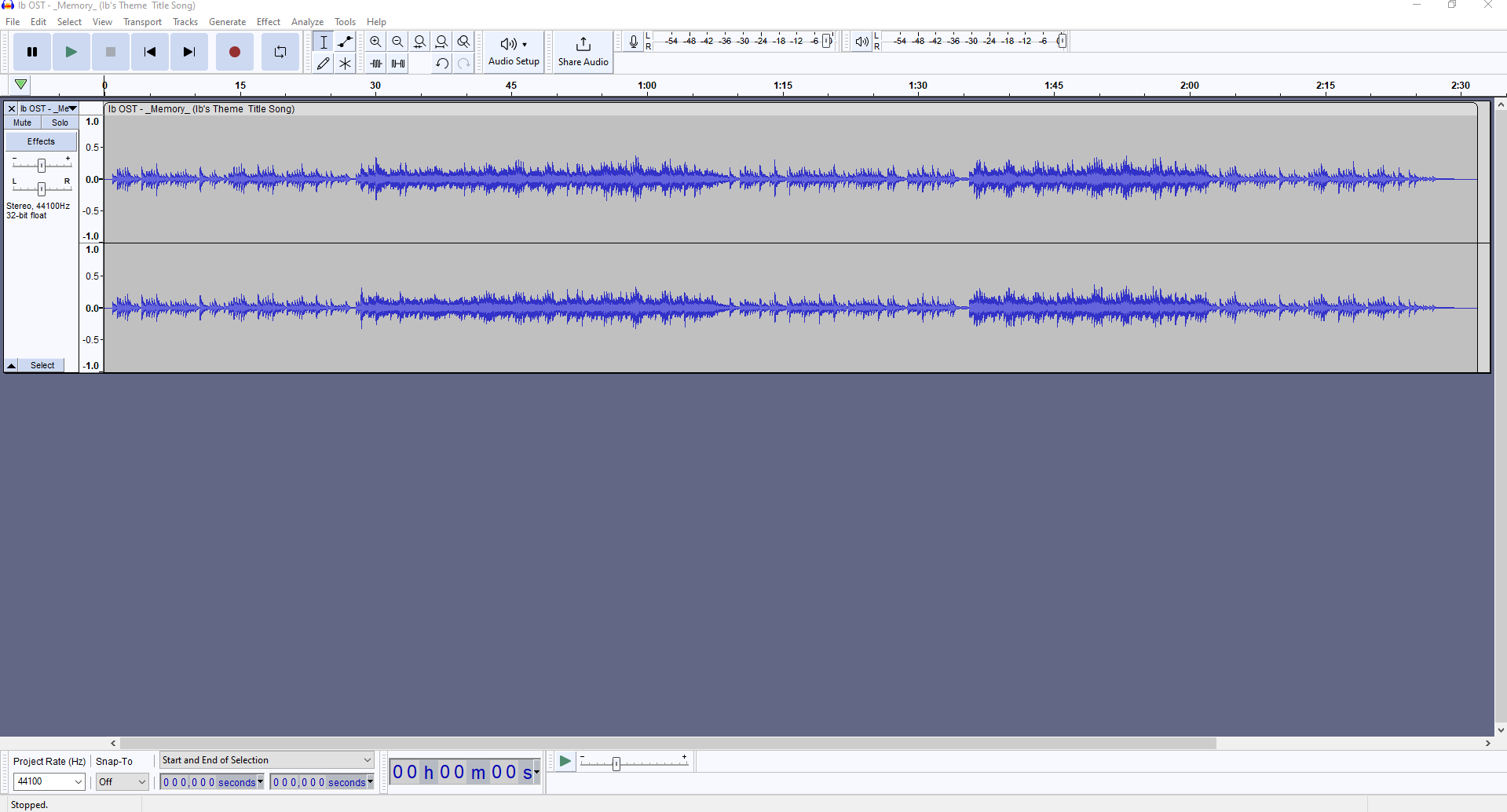Click the Zoom toggle icon
1507x812 pixels.
tap(464, 42)
